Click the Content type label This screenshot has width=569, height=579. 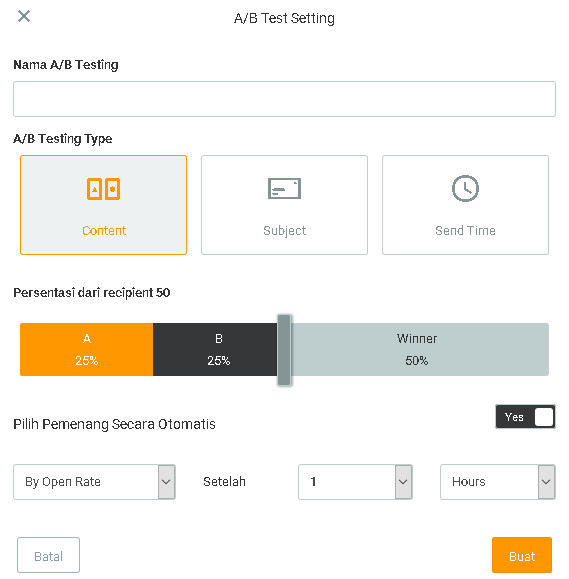click(x=104, y=230)
